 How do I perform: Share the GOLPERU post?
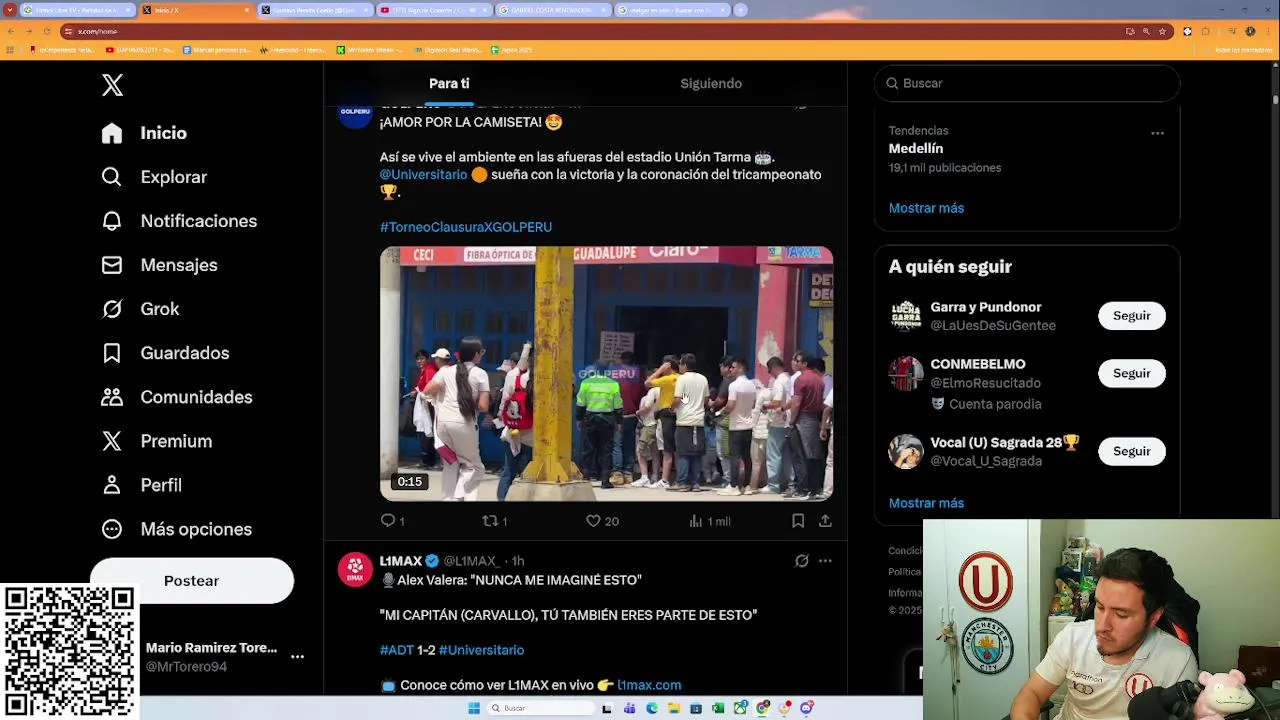825,521
